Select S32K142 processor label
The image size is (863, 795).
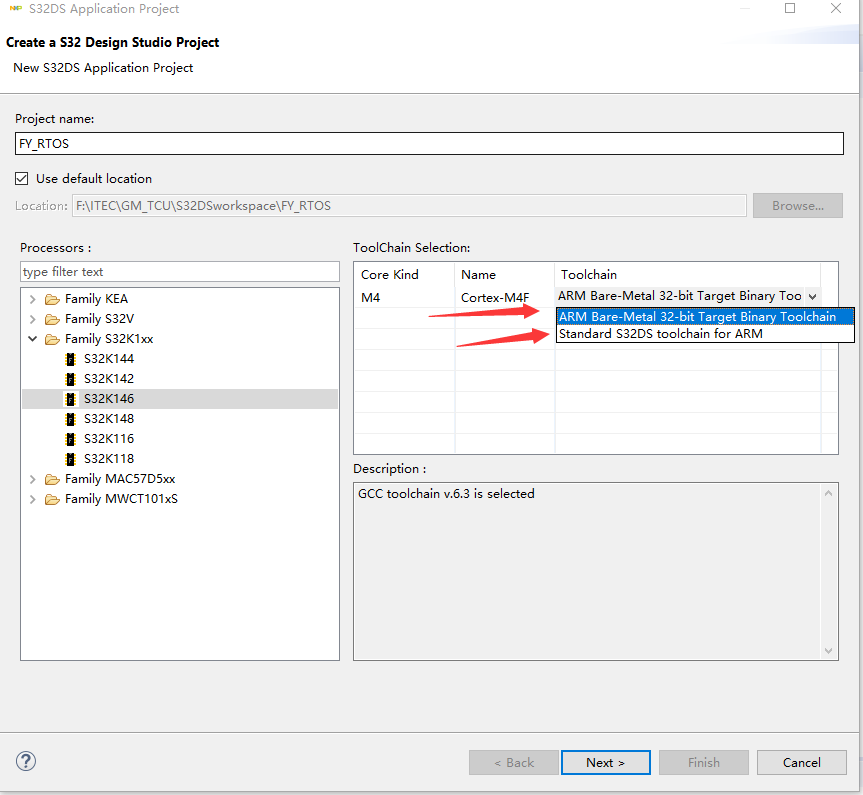(109, 379)
